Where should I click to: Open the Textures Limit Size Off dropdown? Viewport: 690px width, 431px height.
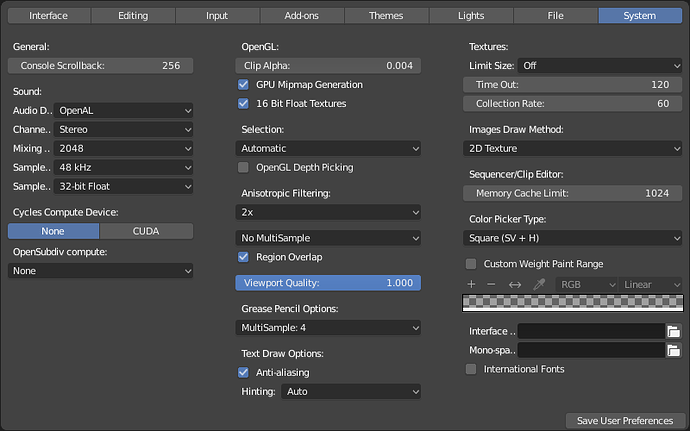(x=600, y=66)
